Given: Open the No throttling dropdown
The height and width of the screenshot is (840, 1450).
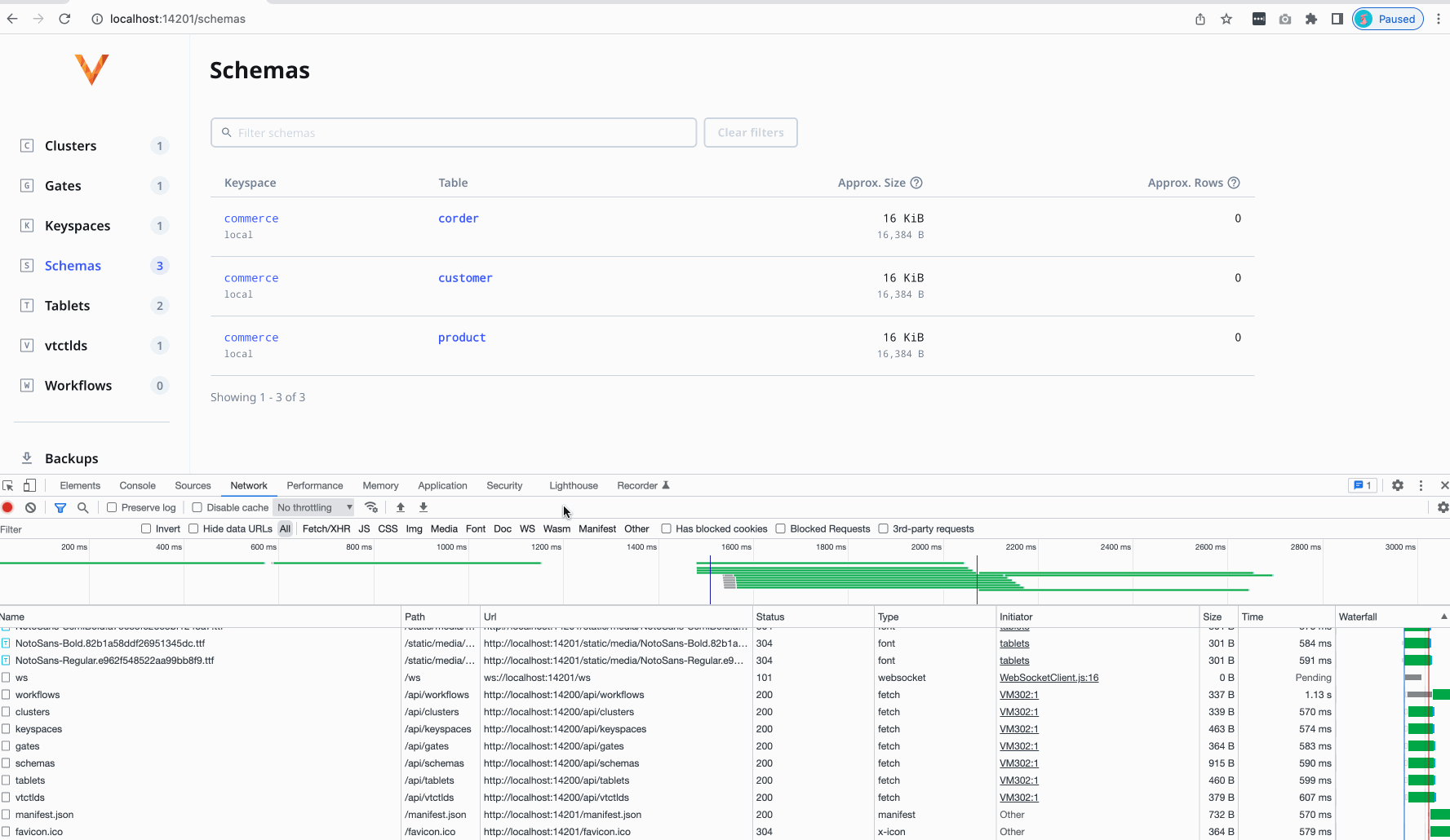Looking at the screenshot, I should pyautogui.click(x=314, y=507).
